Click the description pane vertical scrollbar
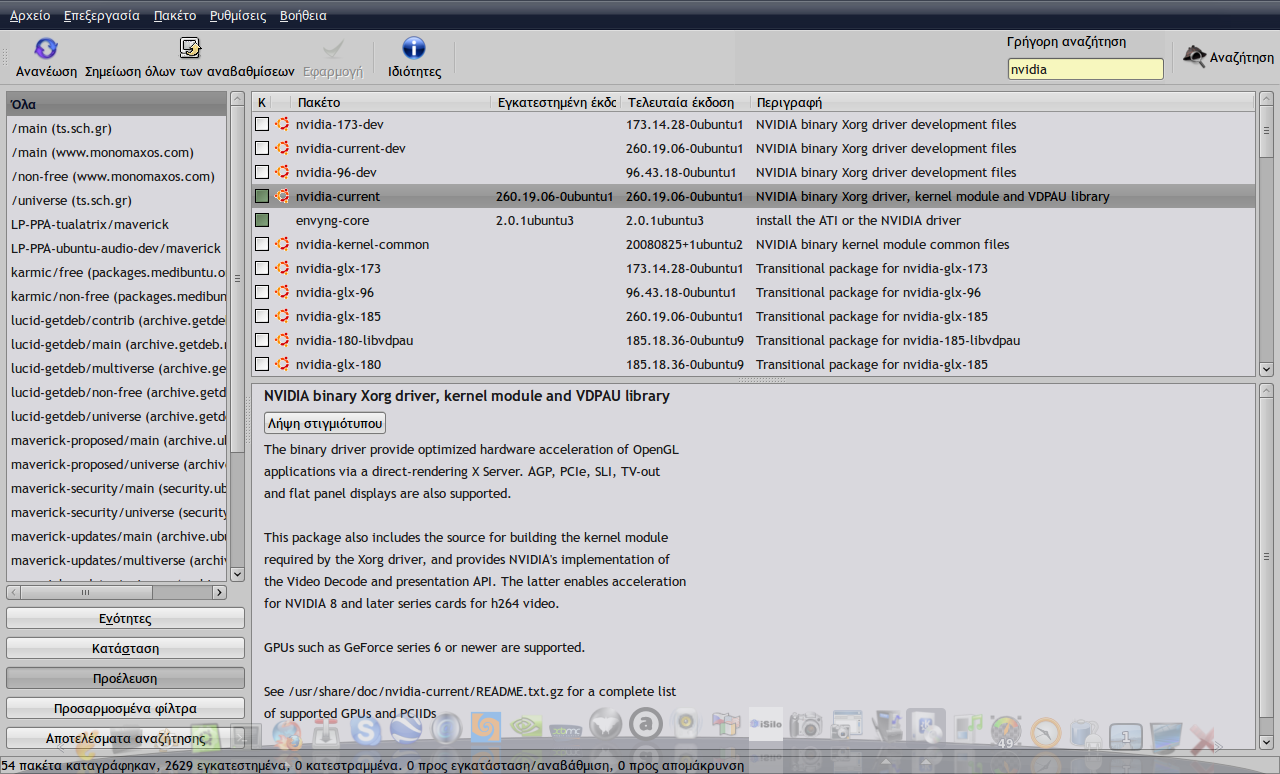The height and width of the screenshot is (774, 1280). tap(1266, 566)
